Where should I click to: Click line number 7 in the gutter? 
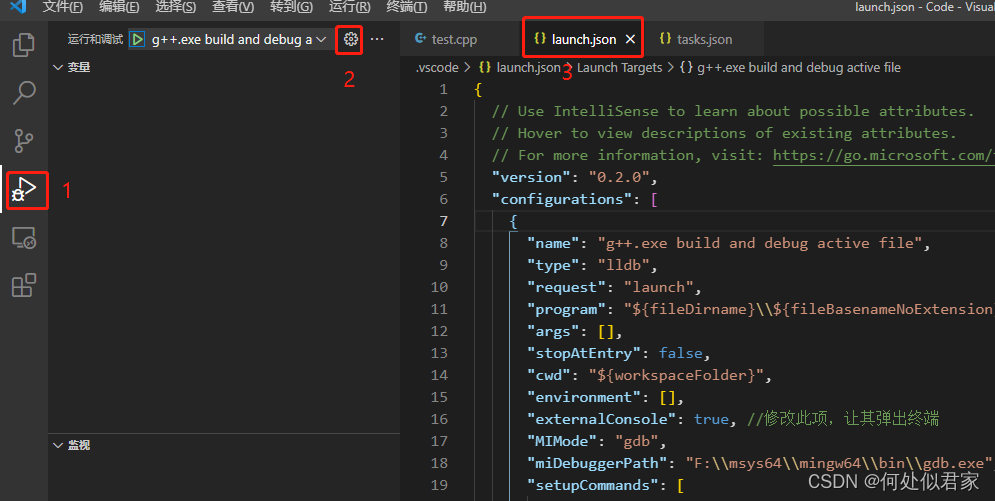click(444, 221)
